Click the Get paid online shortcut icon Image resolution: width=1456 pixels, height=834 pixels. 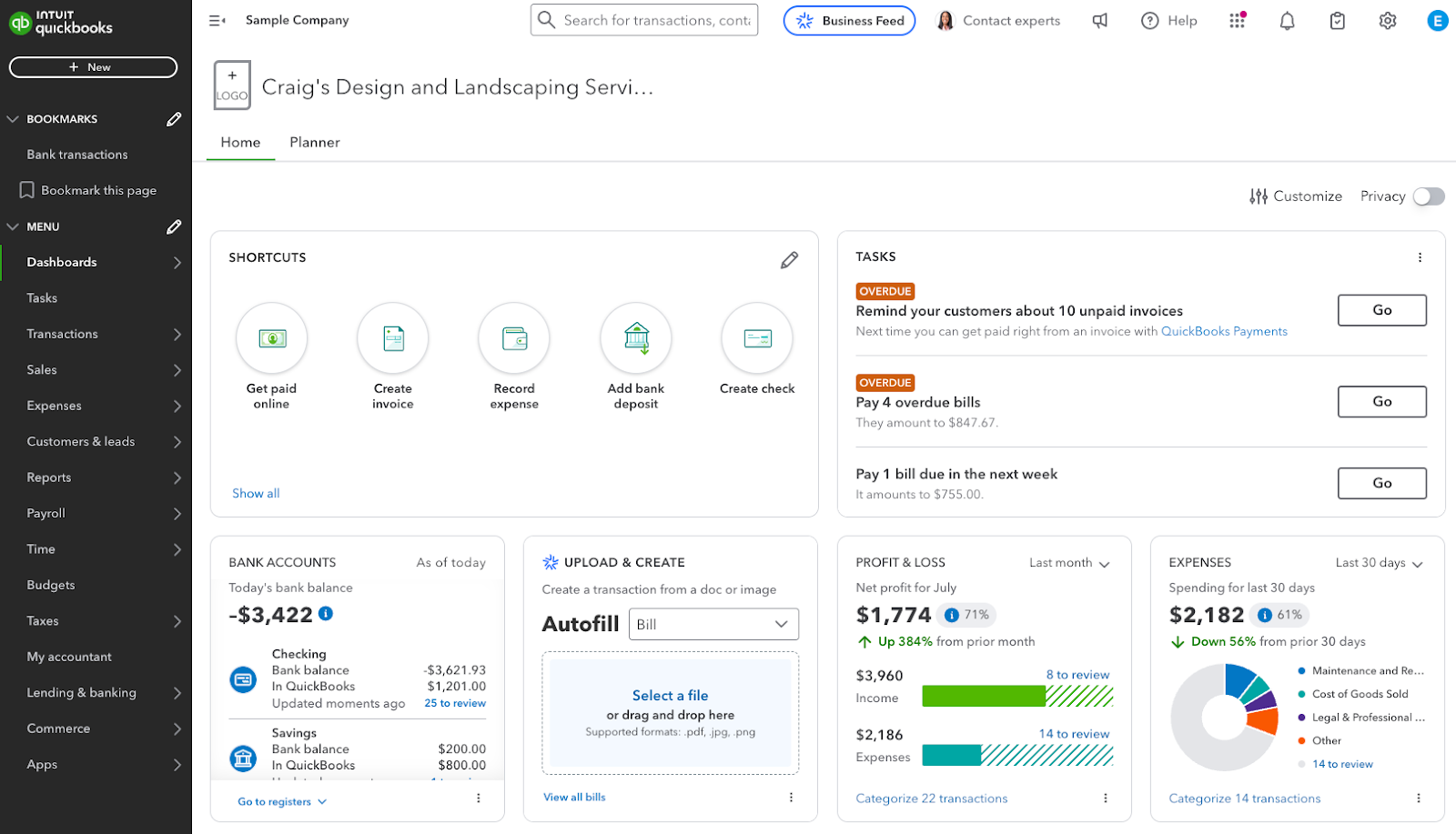tap(271, 338)
